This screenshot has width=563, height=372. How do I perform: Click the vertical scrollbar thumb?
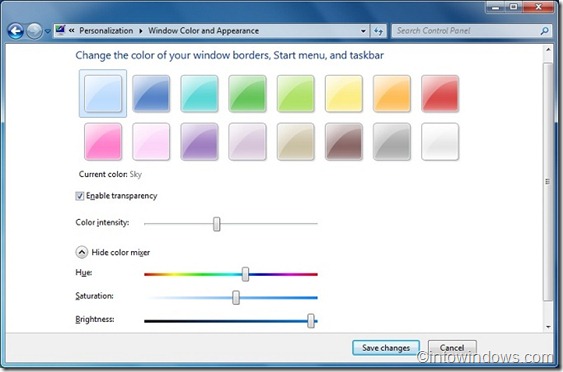548,181
